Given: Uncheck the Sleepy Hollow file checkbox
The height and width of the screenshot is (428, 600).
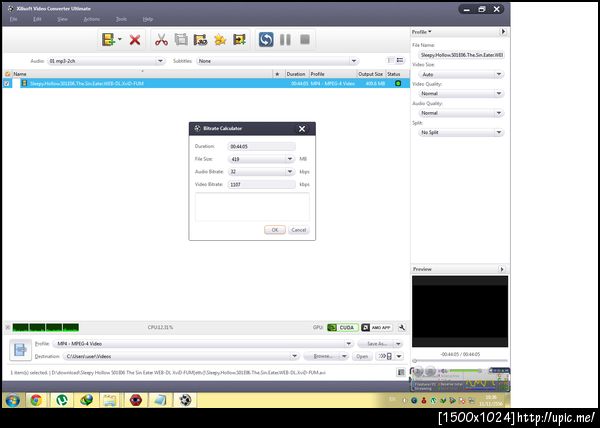Looking at the screenshot, I should tap(7, 83).
